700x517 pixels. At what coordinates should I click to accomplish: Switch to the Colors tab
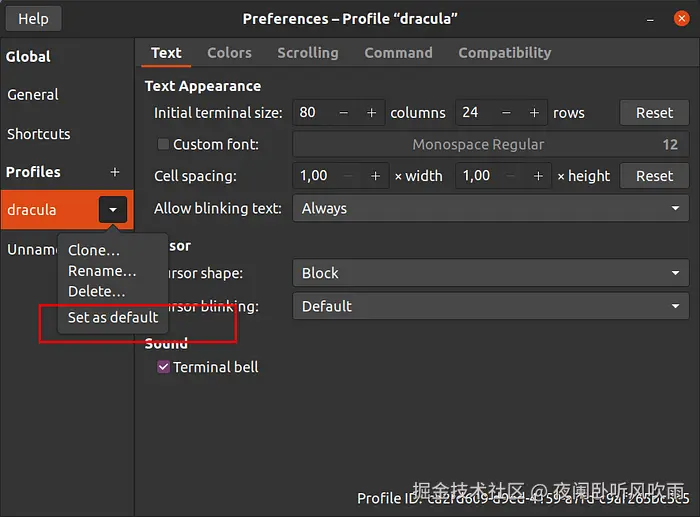(229, 53)
